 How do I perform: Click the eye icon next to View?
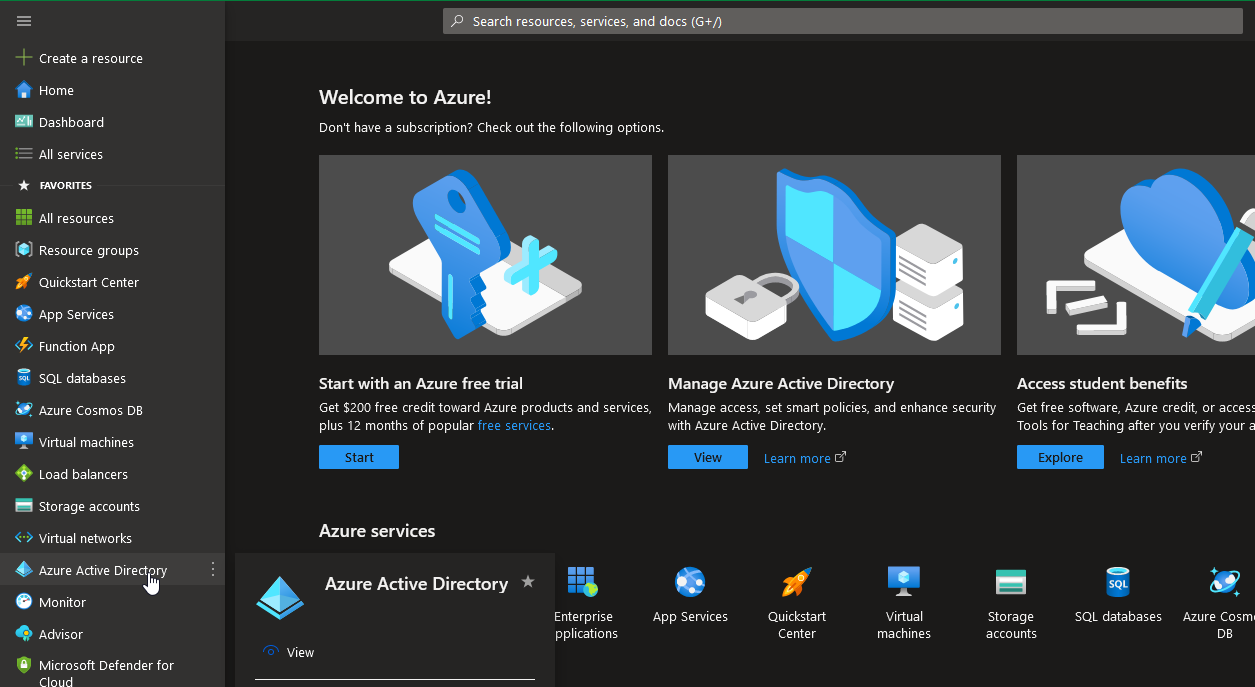click(x=270, y=652)
